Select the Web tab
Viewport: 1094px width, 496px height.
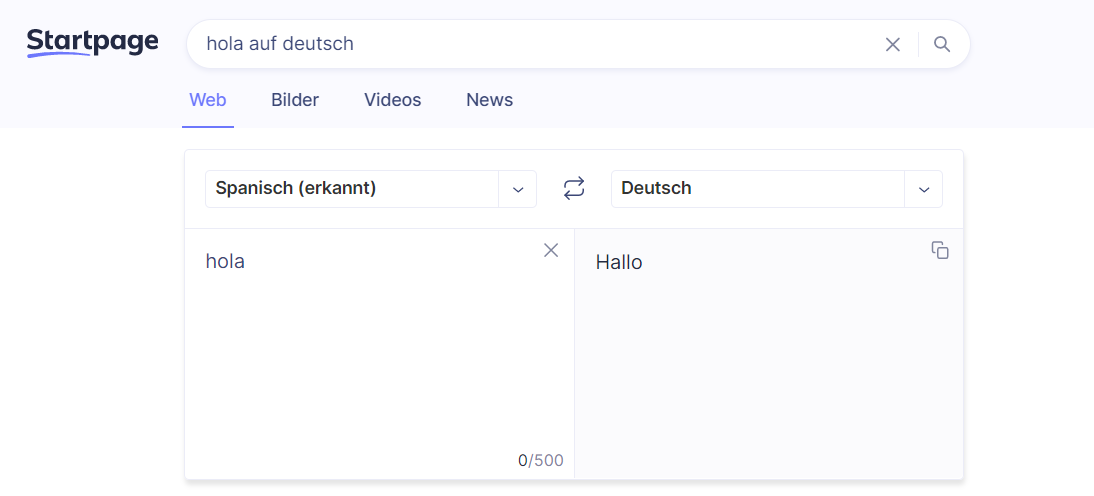[x=208, y=100]
